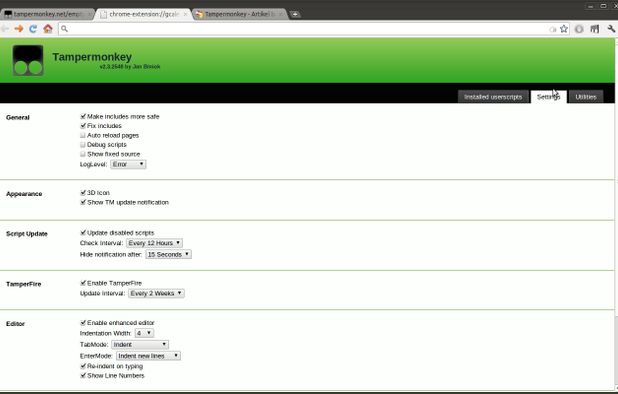Disable the Enable TamperFire checkbox
Viewport: 618px width, 394px height.
click(x=83, y=283)
